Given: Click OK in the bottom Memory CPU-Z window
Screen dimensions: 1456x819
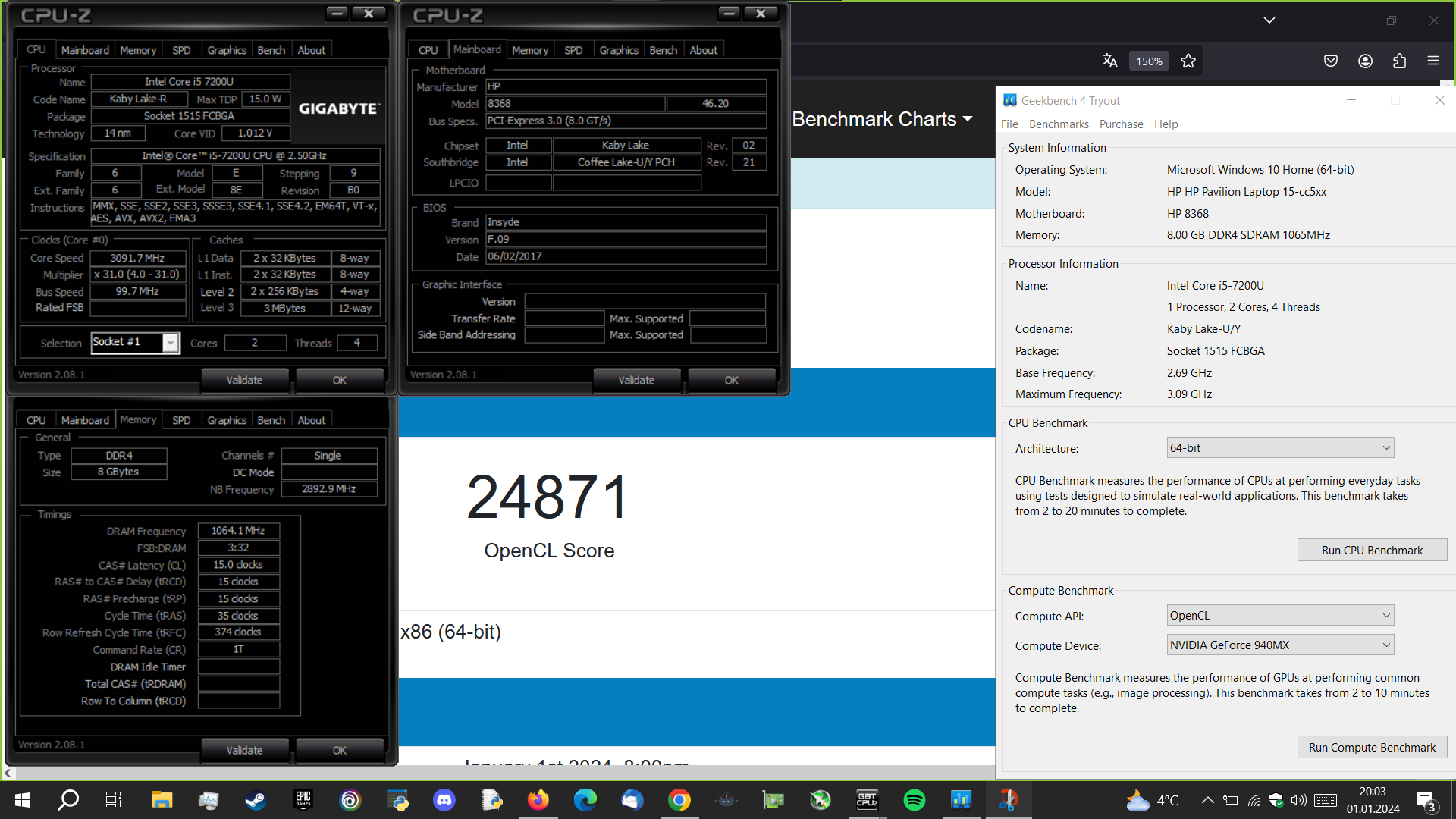Looking at the screenshot, I should tap(339, 750).
